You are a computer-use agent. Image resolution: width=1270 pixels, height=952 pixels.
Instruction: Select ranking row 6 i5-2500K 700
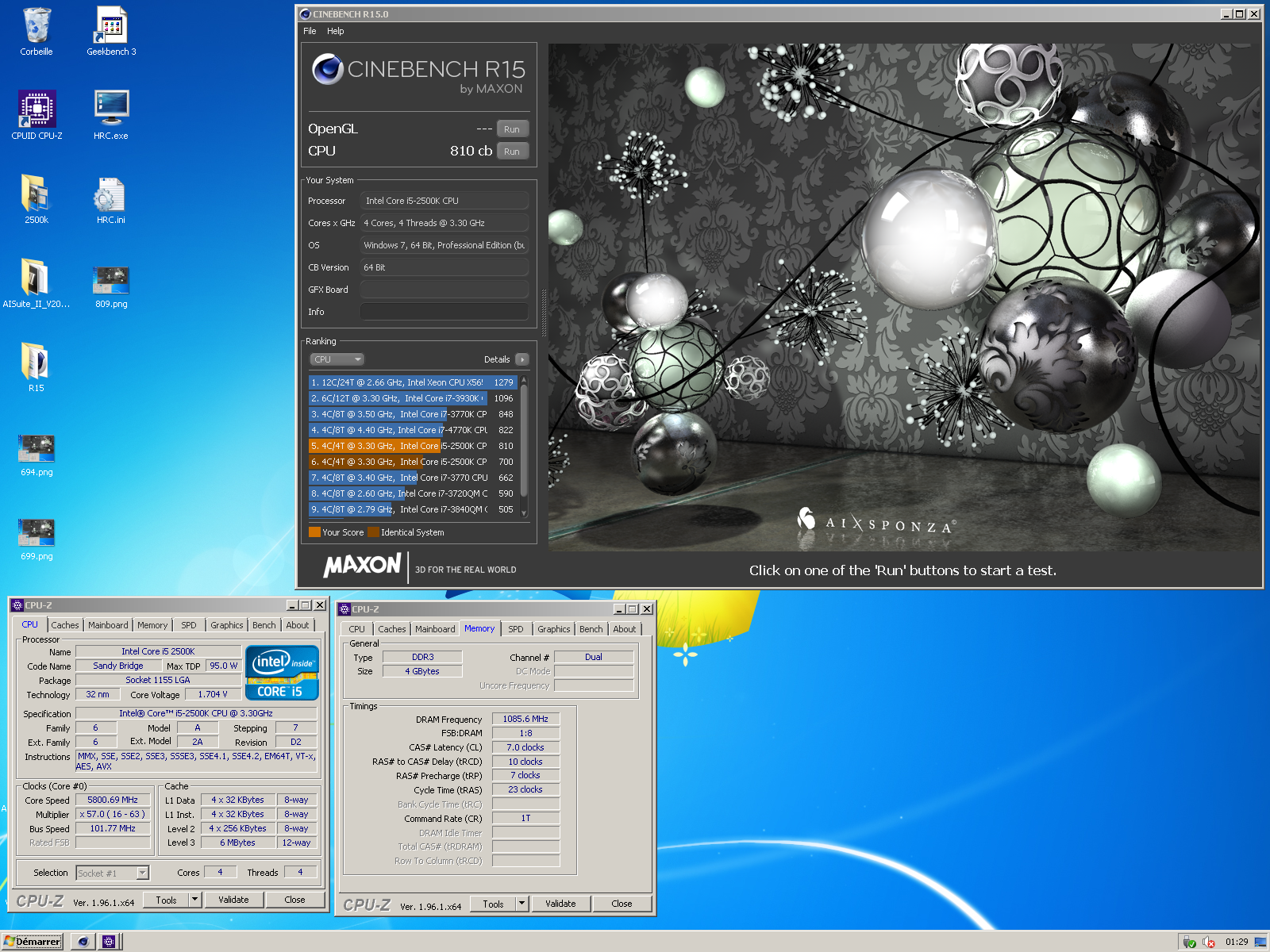click(413, 462)
